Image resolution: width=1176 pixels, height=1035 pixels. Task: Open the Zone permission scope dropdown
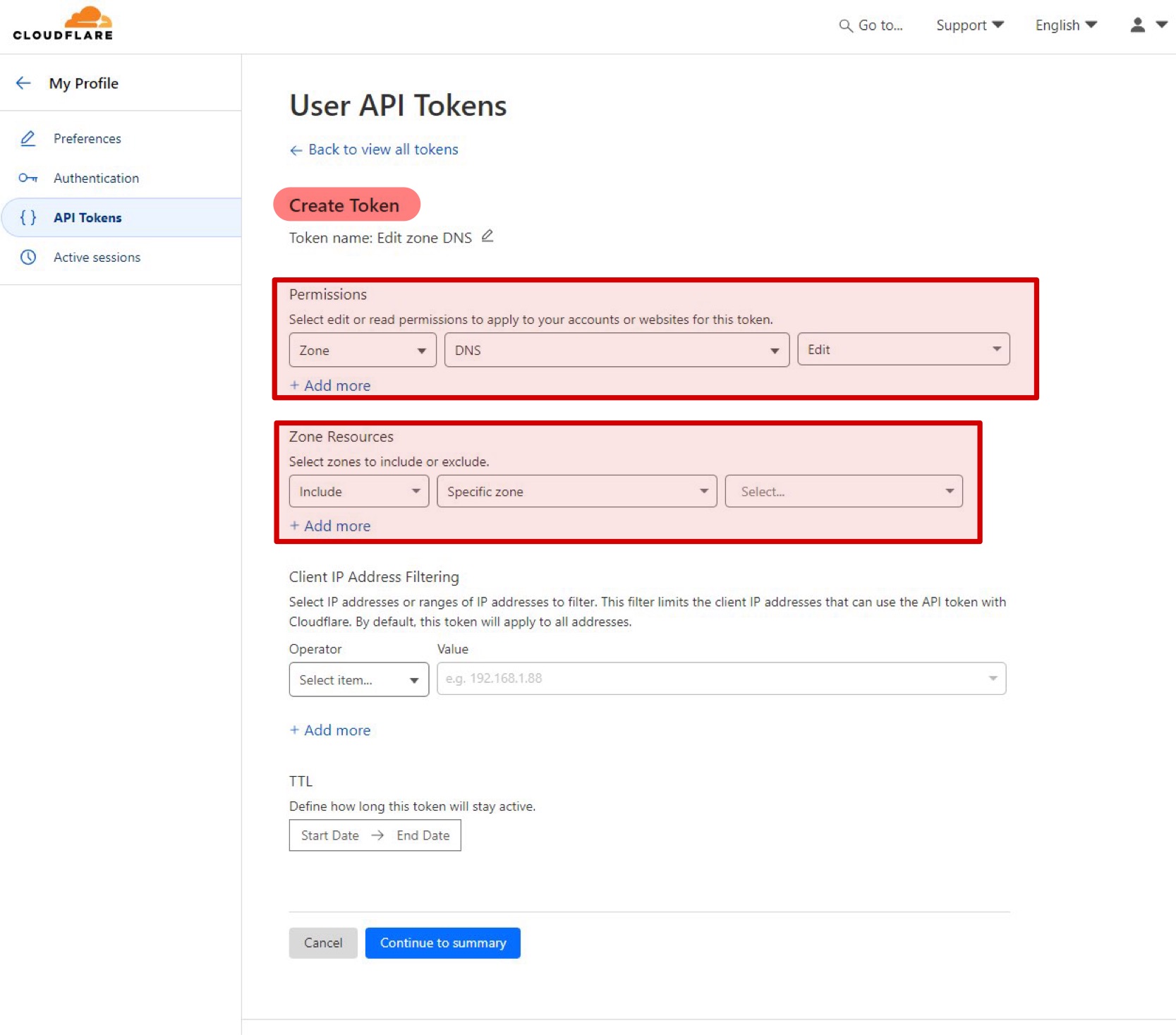[362, 350]
